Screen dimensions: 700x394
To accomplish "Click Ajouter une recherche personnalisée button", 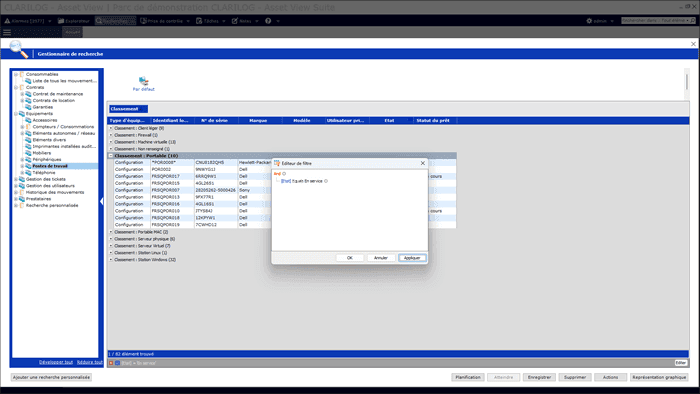I will coord(51,377).
